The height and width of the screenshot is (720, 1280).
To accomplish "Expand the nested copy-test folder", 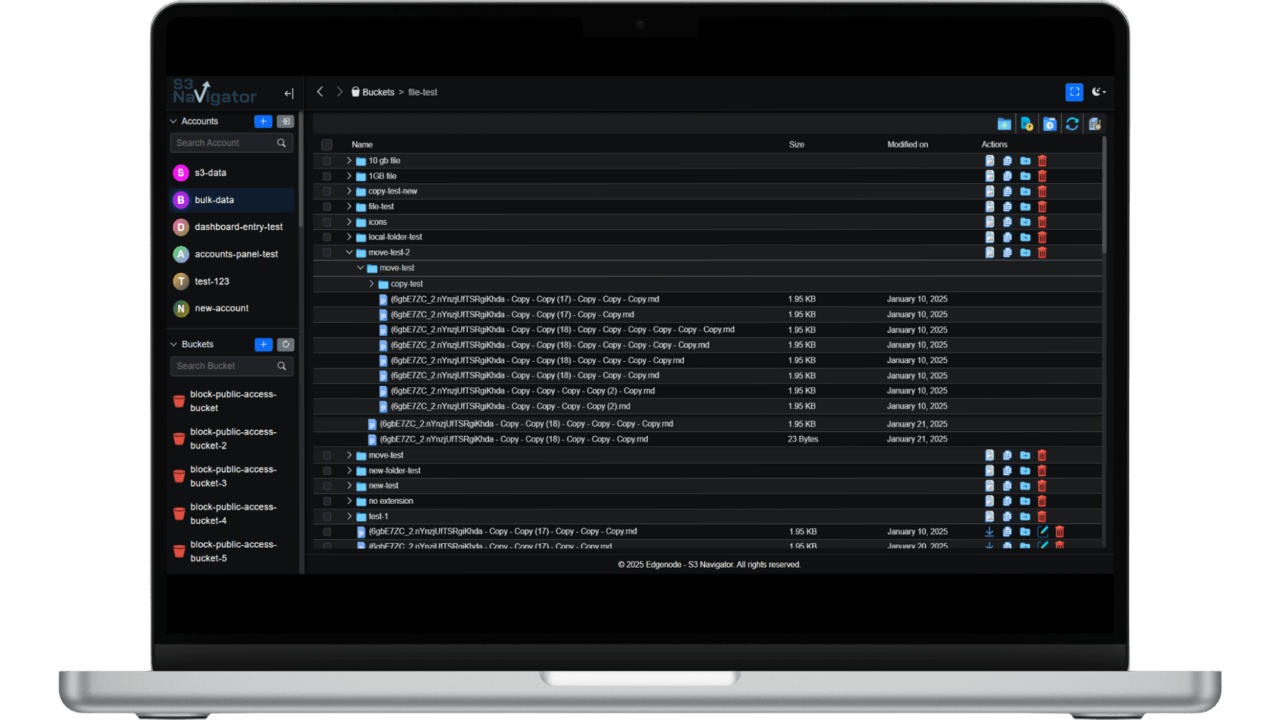I will tap(371, 284).
